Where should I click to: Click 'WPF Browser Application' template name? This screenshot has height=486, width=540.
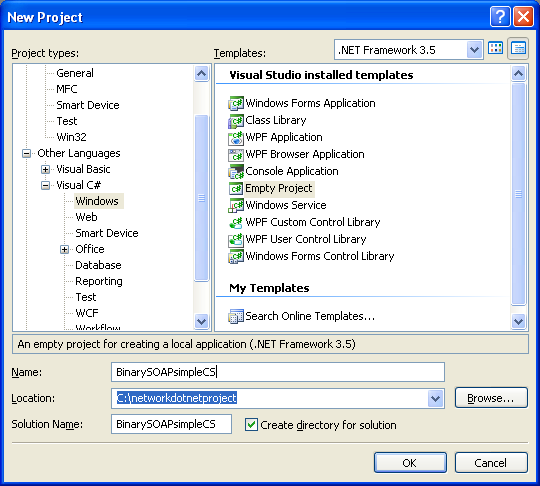coord(305,154)
